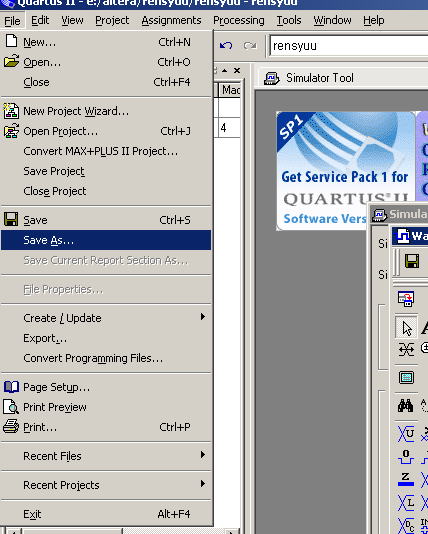This screenshot has width=428, height=534.
Task: Apply the Weak Low (L) waveform value
Action: (406, 503)
